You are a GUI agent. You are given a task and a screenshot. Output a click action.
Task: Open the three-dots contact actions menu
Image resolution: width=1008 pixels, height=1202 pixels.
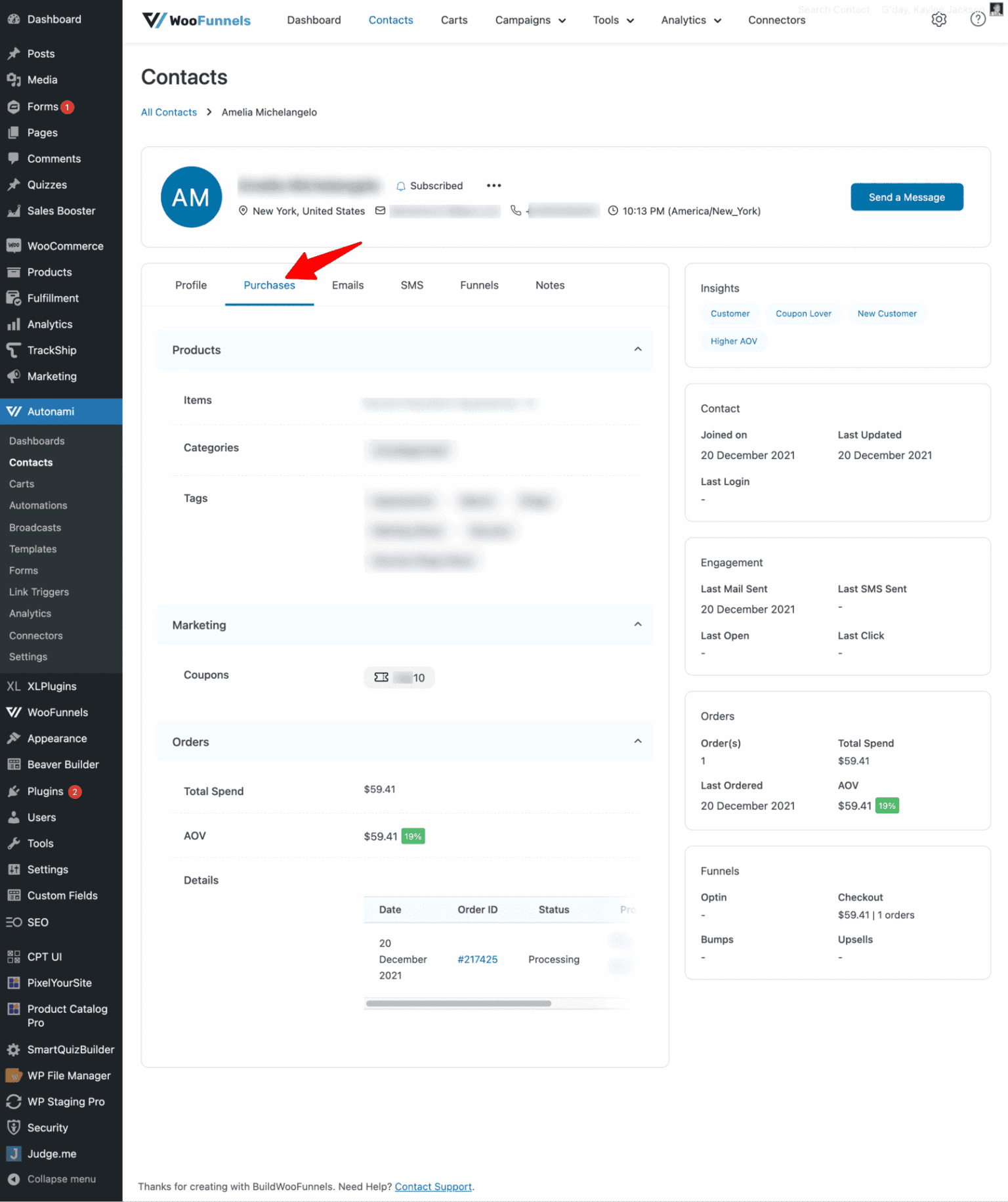tap(494, 186)
